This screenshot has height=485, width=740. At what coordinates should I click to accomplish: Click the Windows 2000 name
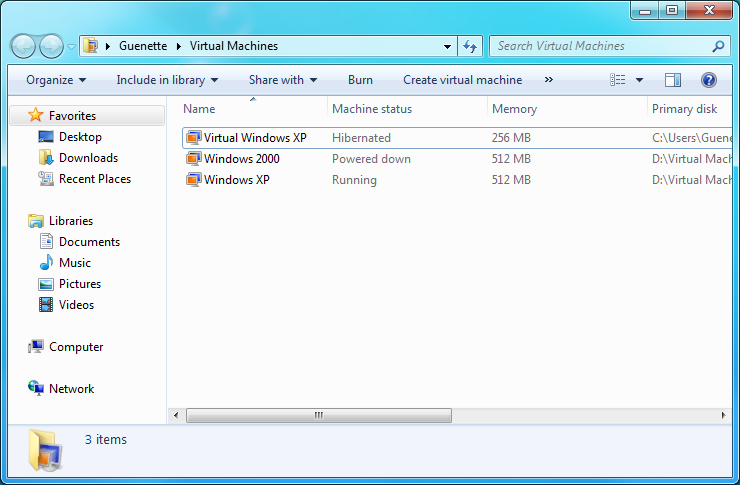pos(242,159)
